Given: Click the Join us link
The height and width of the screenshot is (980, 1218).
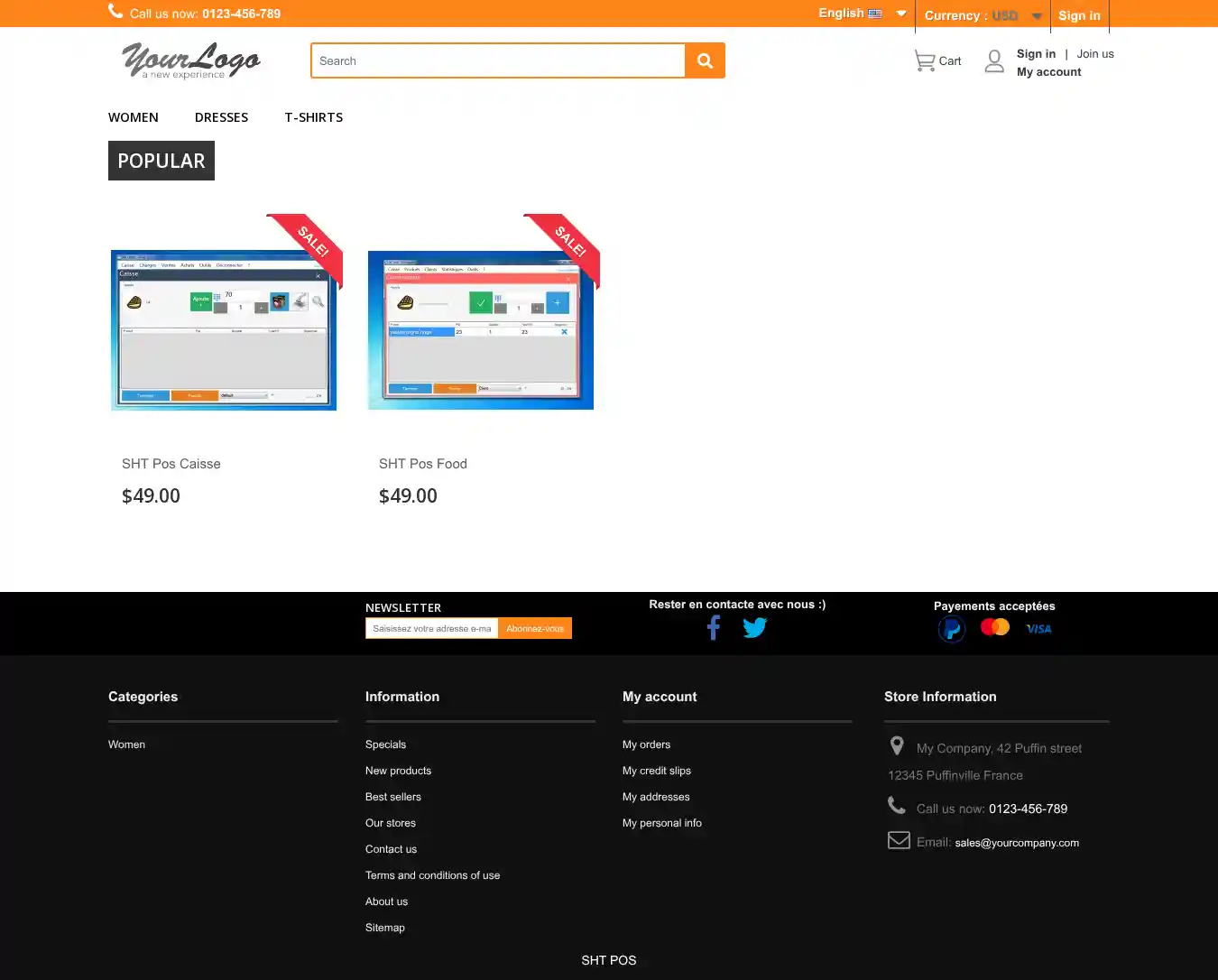Looking at the screenshot, I should coord(1095,54).
